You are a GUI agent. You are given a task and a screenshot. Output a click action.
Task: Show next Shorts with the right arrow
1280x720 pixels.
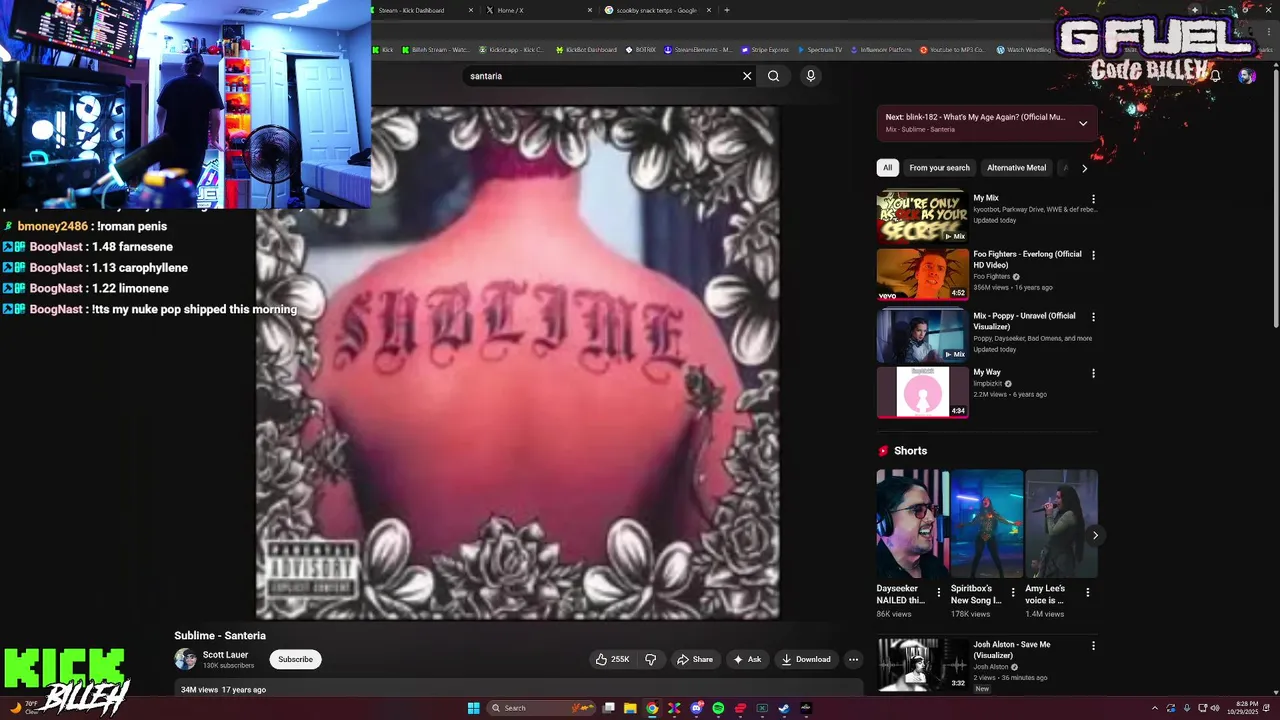(1095, 535)
